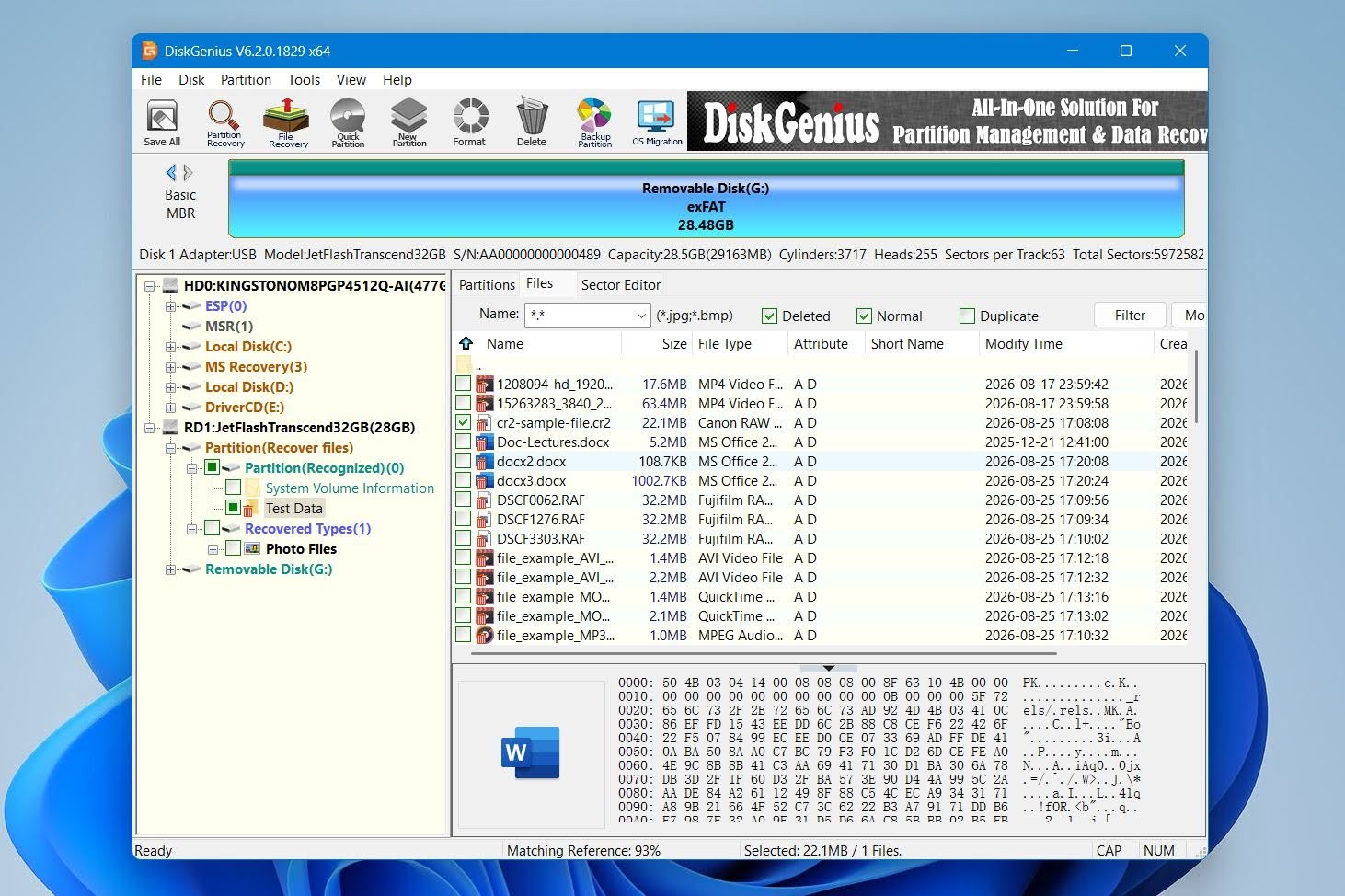Click the cr2-sample-file.cr2 file icon

coord(485,423)
